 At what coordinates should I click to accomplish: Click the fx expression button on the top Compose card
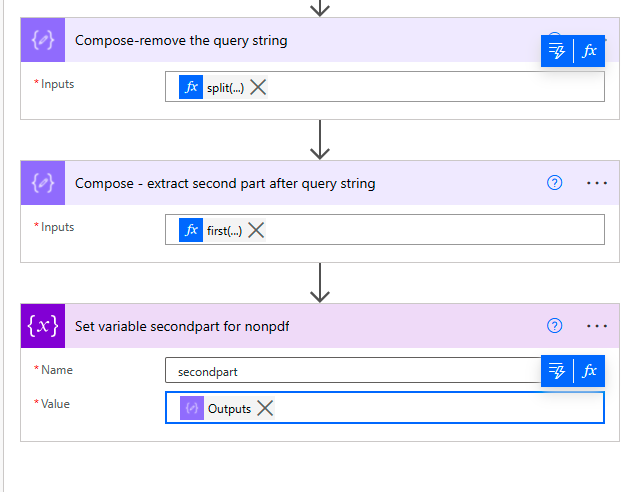coord(590,51)
